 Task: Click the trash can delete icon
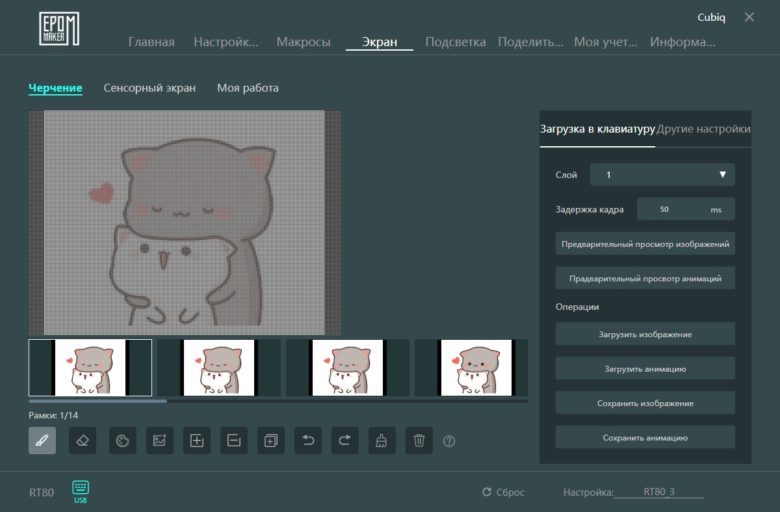click(419, 440)
